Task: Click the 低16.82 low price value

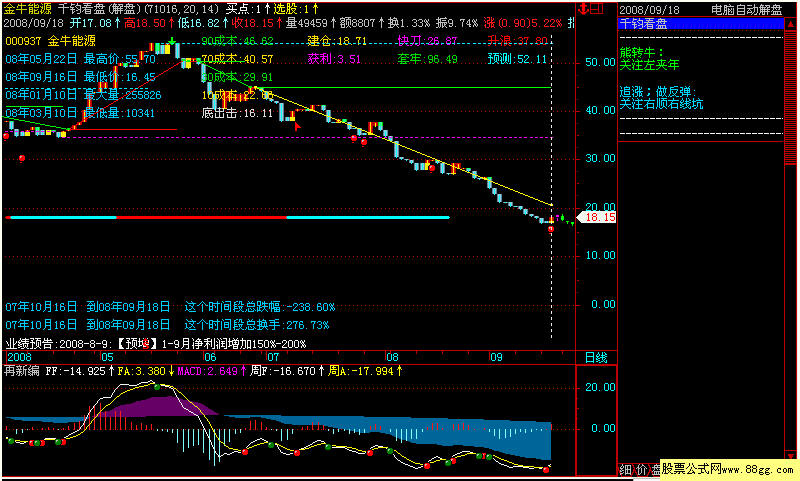Action: [x=203, y=23]
